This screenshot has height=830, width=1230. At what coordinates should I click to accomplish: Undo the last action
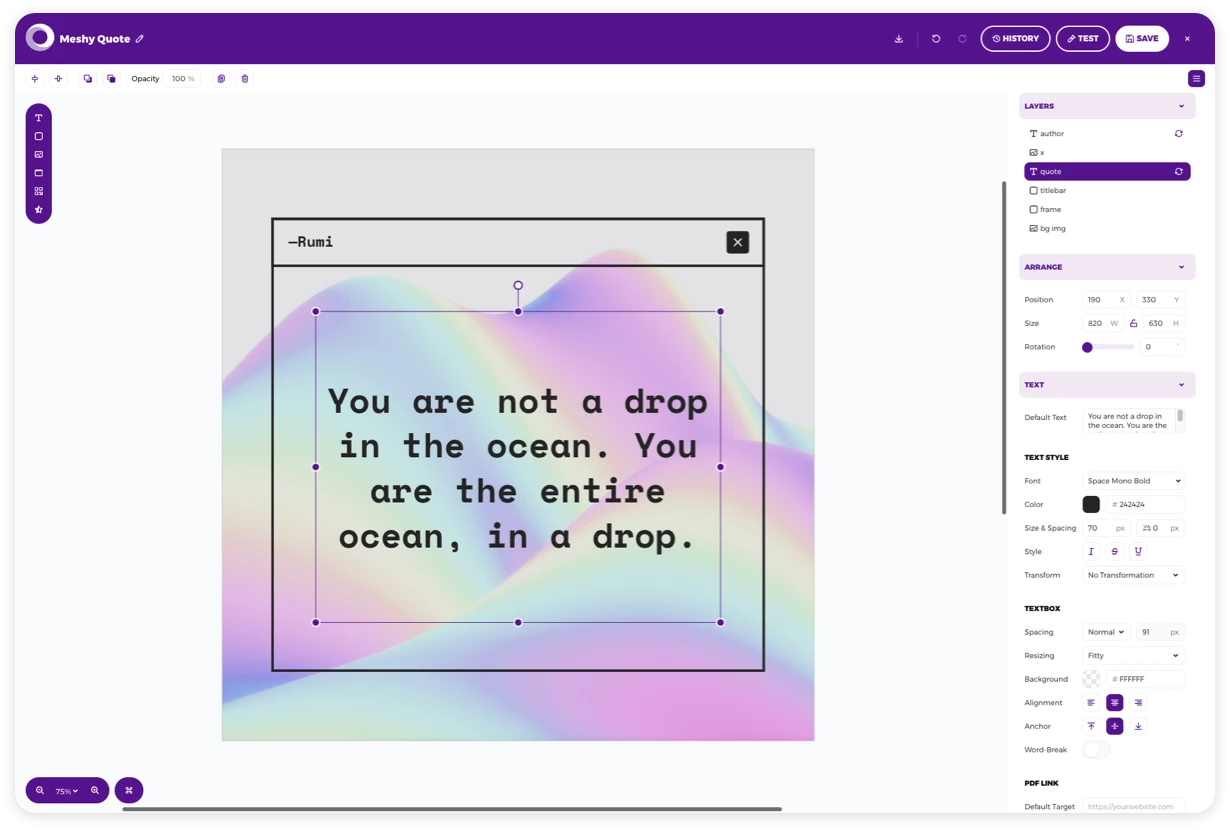pos(936,39)
